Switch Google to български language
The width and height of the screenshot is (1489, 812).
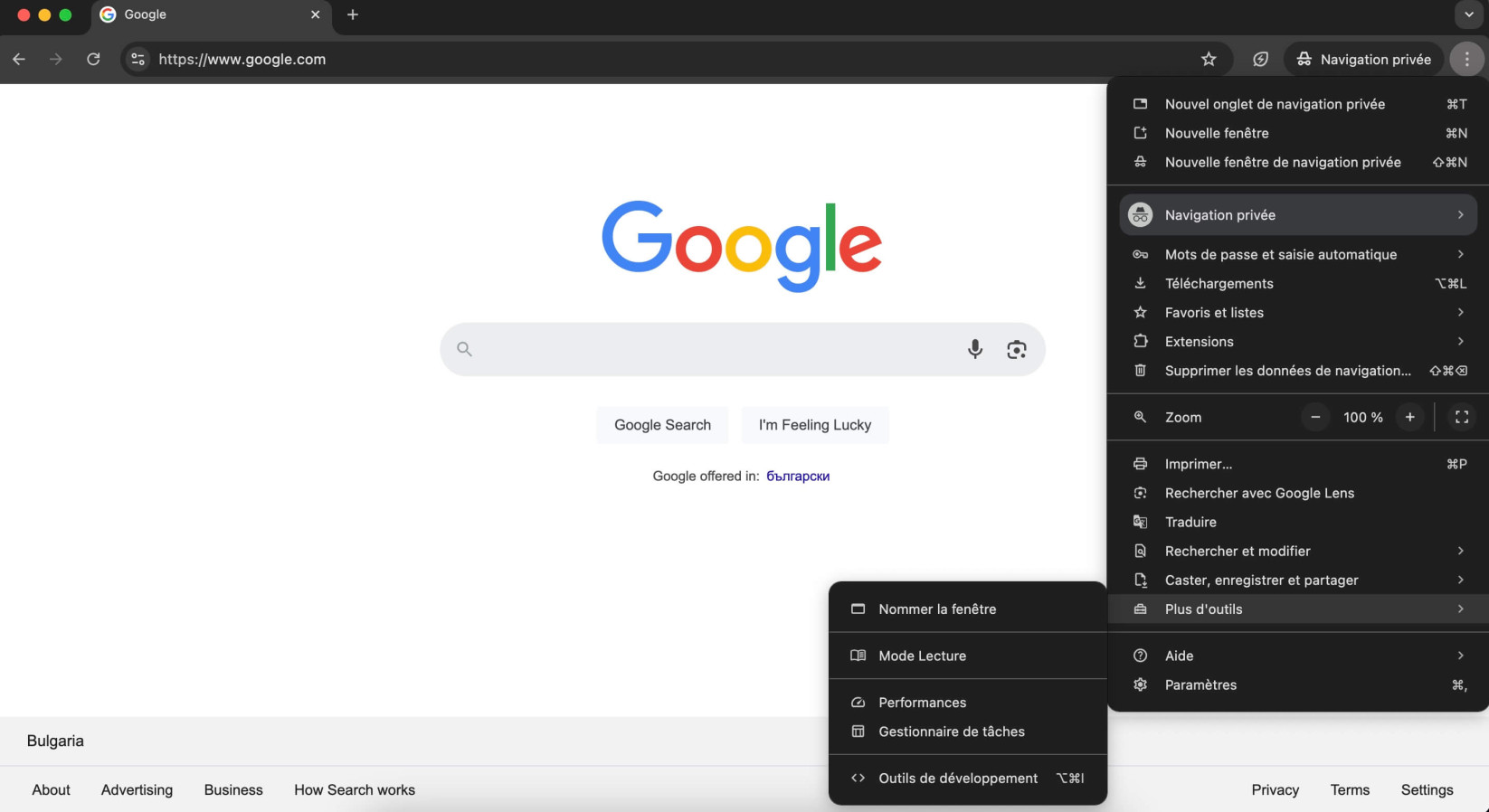point(798,476)
